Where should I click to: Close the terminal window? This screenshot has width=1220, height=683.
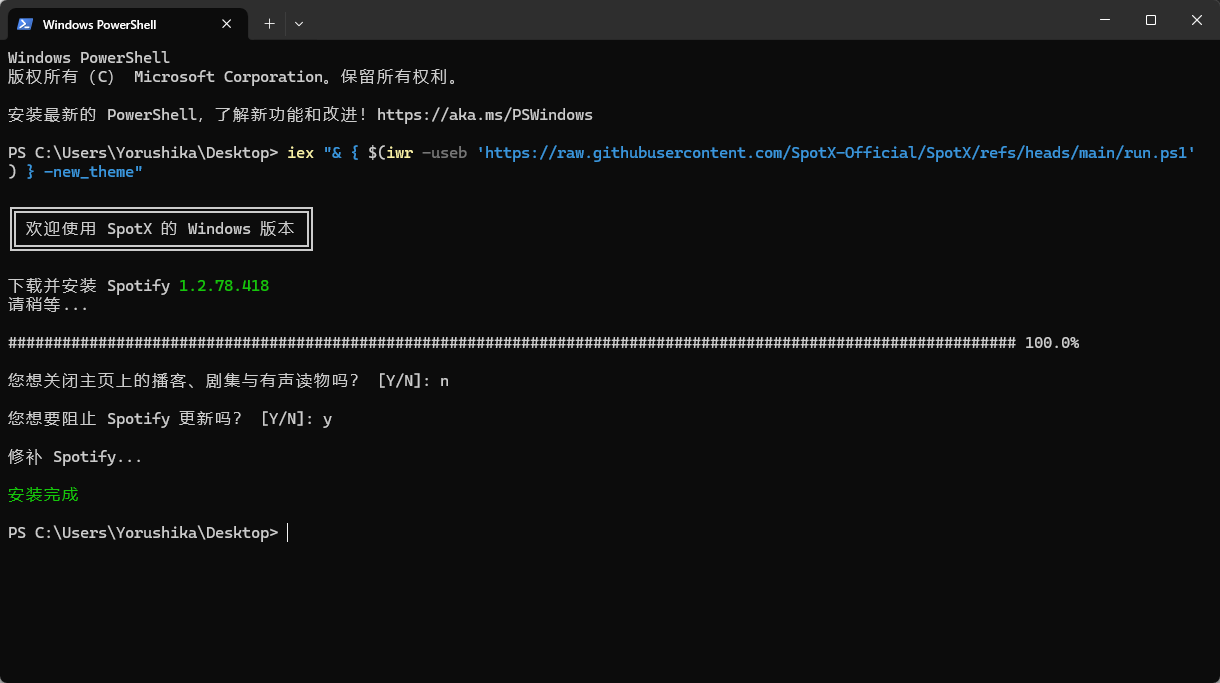1196,20
